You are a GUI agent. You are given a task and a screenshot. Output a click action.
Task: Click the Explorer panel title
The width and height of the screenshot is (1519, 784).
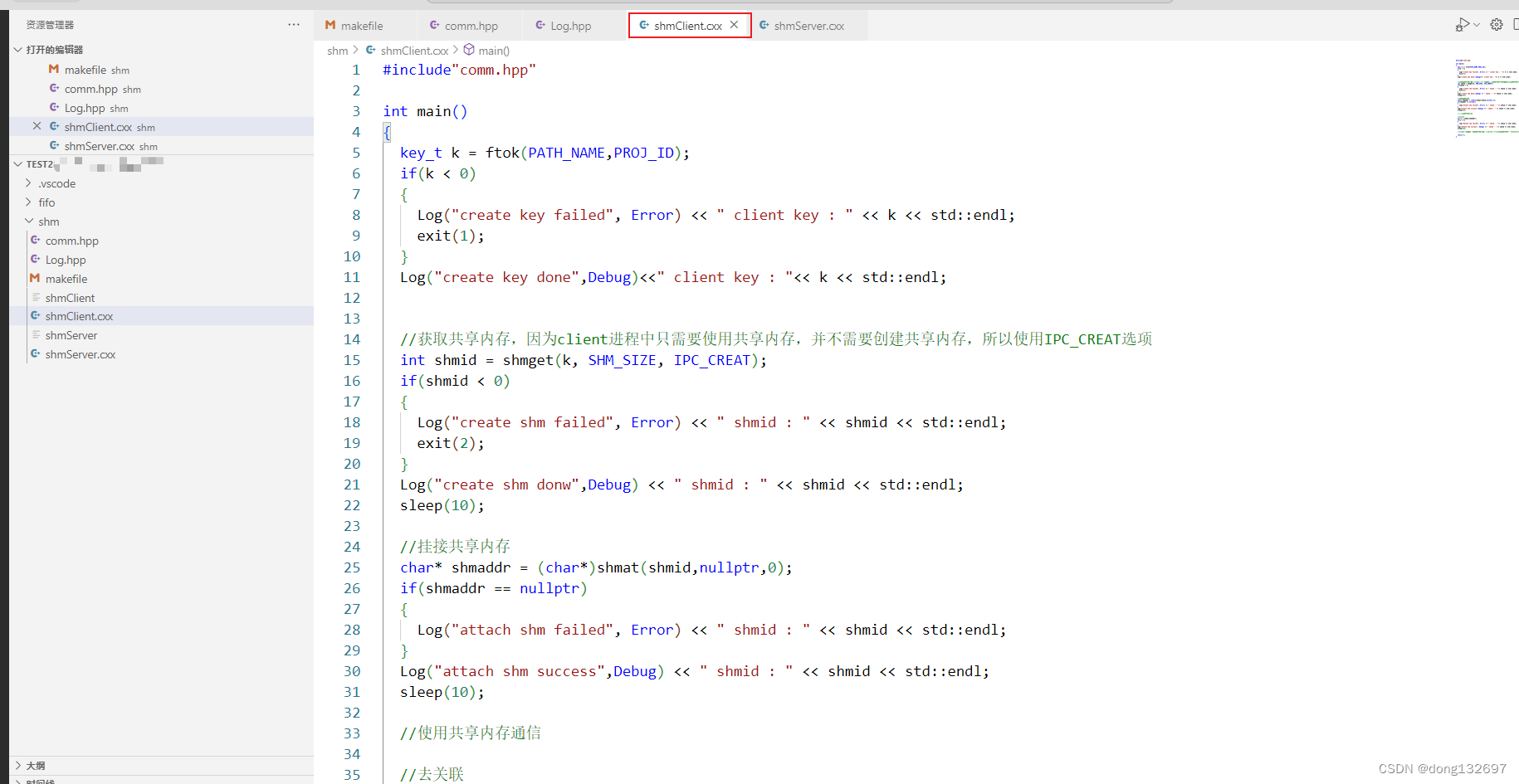click(x=50, y=25)
